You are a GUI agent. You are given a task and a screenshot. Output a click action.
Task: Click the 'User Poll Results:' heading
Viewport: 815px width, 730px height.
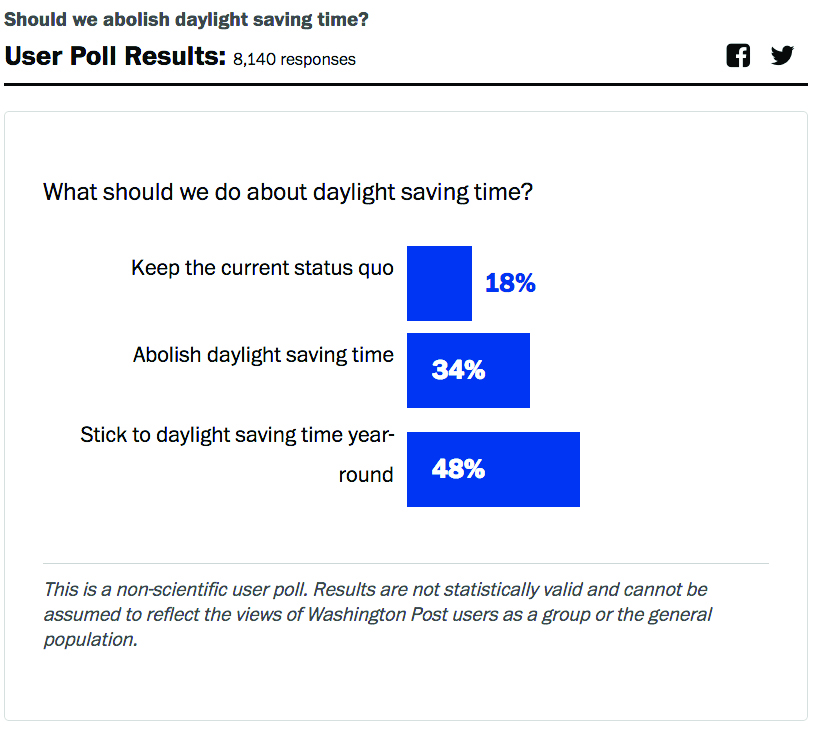[115, 56]
